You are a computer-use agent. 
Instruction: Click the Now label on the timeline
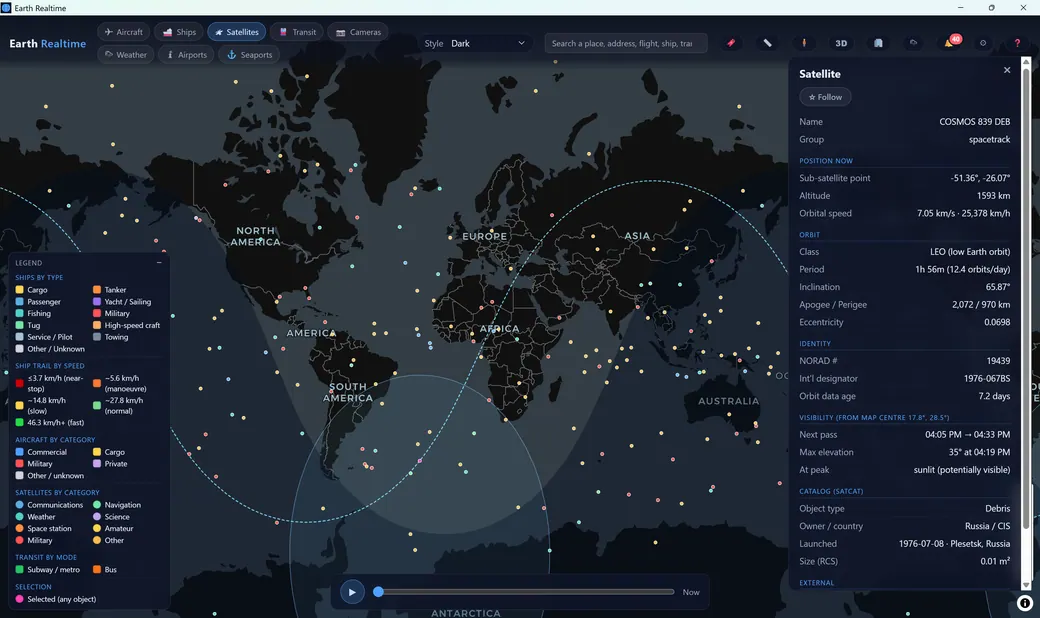click(690, 592)
